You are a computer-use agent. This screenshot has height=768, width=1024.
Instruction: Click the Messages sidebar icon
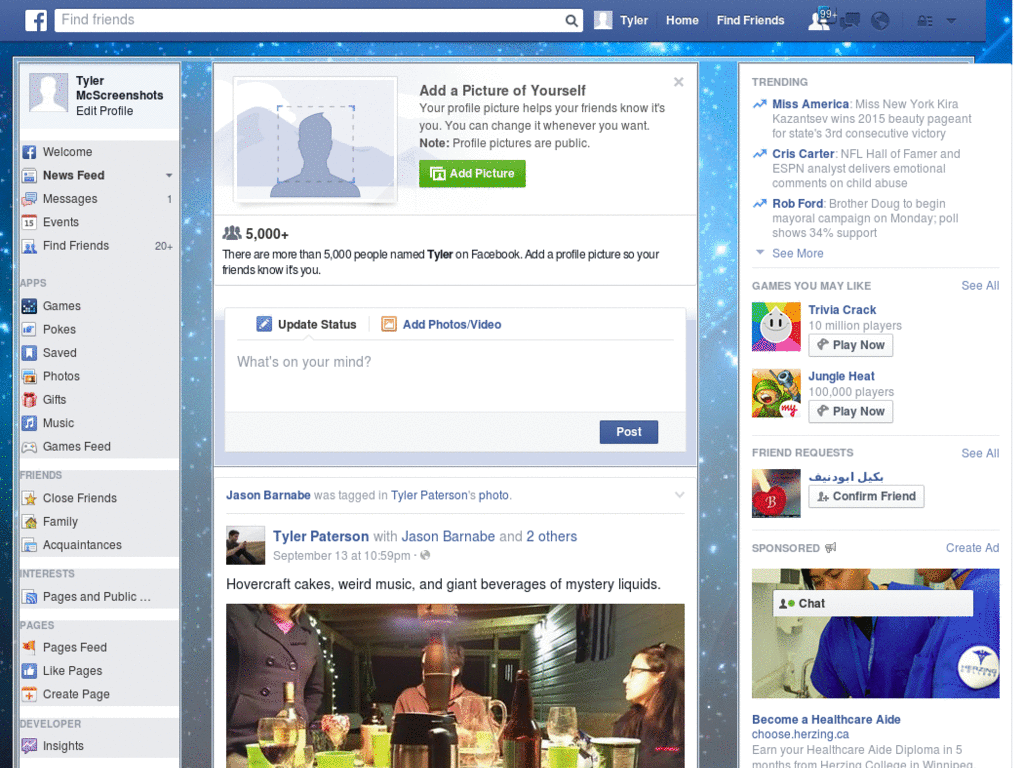(x=29, y=199)
